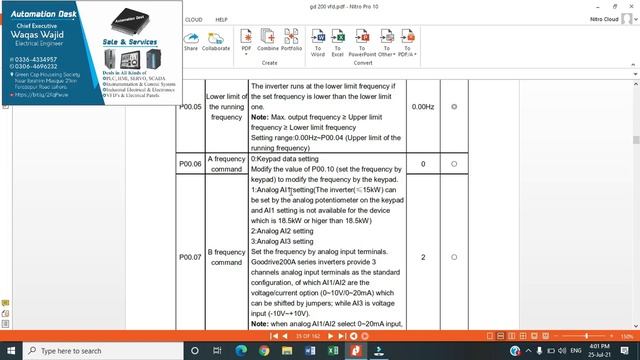640x360 pixels.
Task: Adjust the zoom slider handle
Action: 587,336
